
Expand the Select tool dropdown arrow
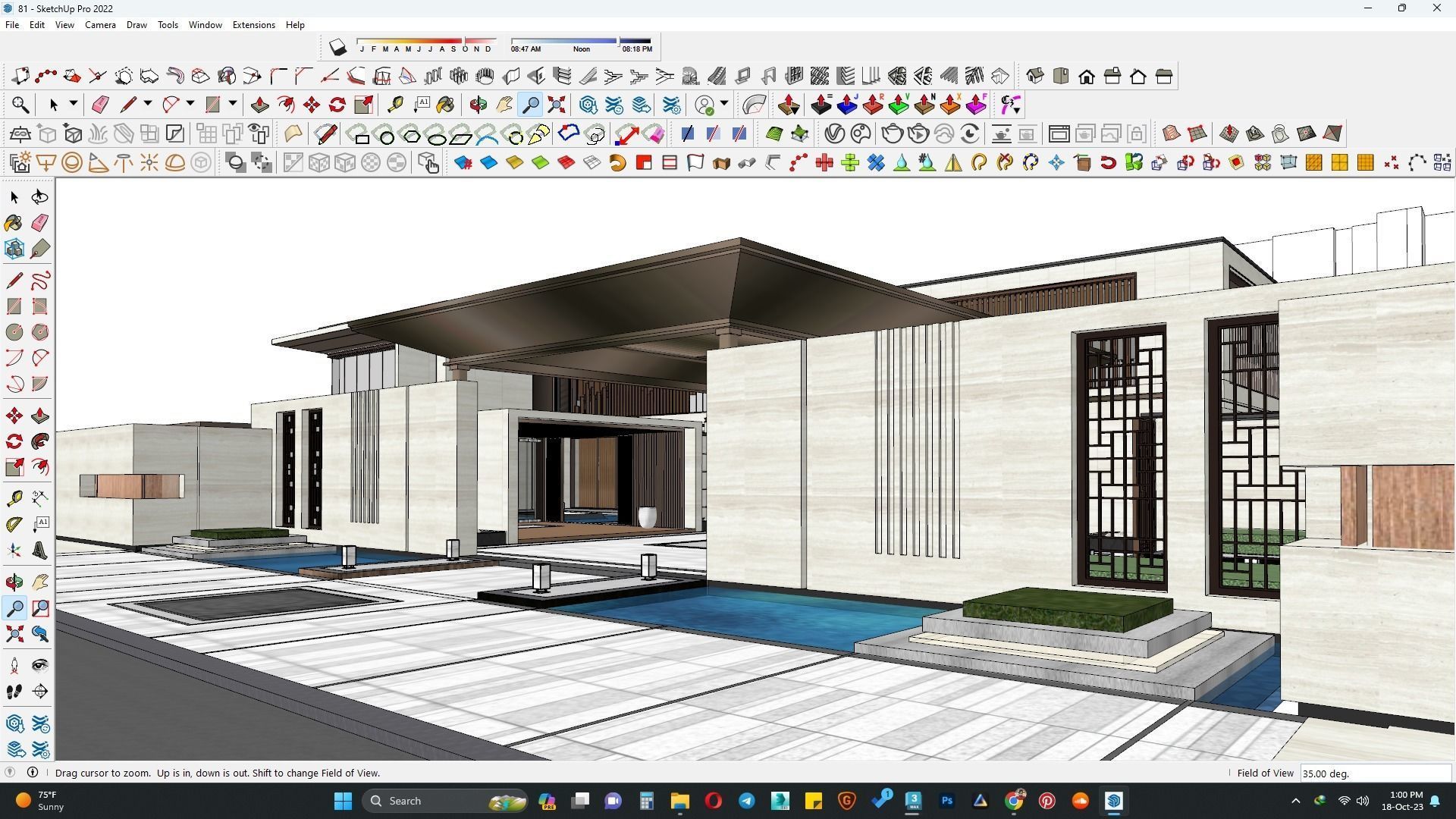click(74, 104)
